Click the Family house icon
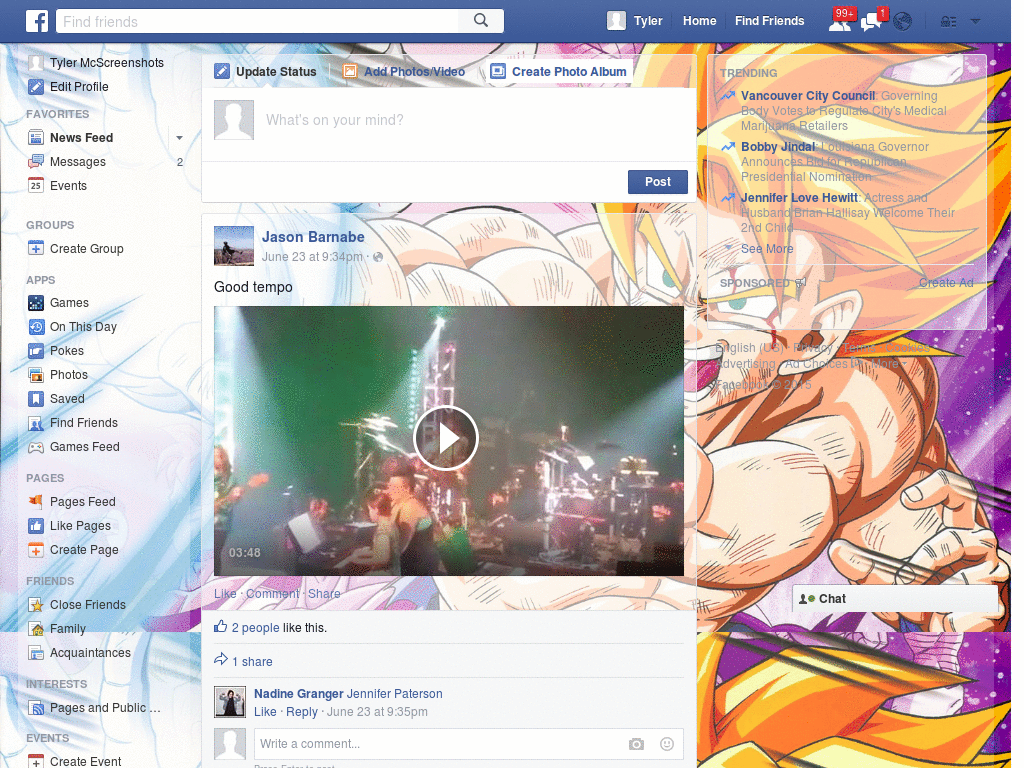The width and height of the screenshot is (1024, 768). point(36,629)
